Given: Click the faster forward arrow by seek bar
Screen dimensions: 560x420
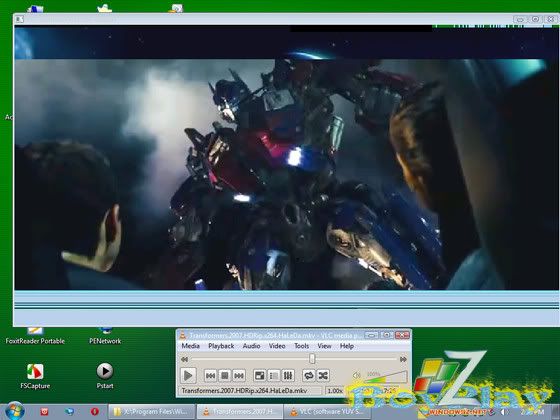Looking at the screenshot, I should (x=404, y=359).
